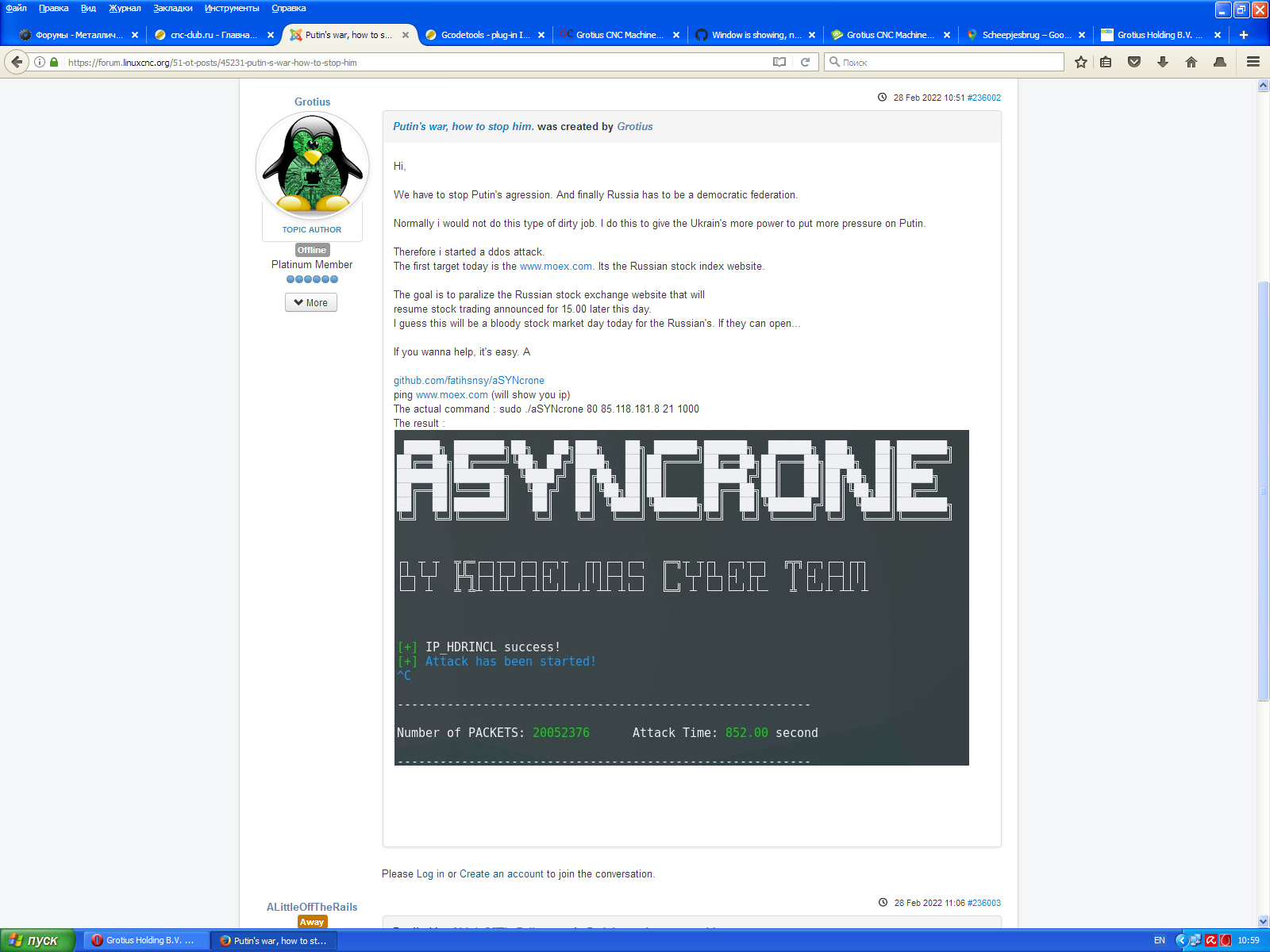Click the address bar URL field
Image resolution: width=1270 pixels, height=952 pixels.
tap(413, 62)
